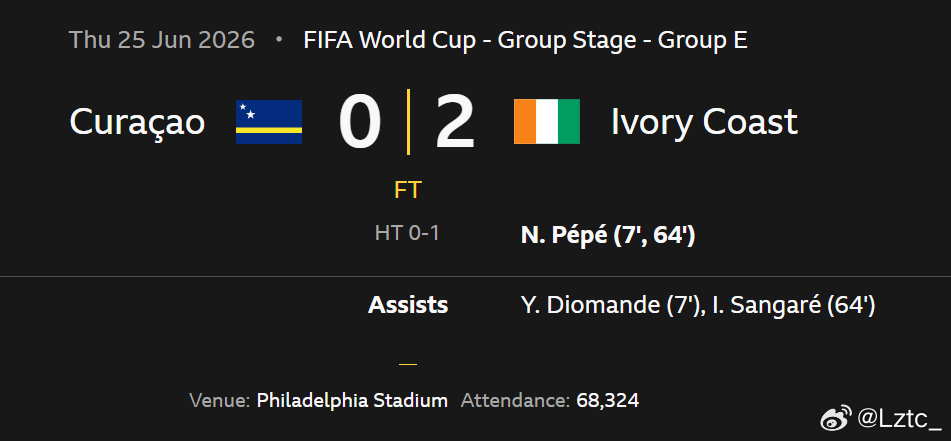The height and width of the screenshot is (441, 951).
Task: Open the @Lztc_ Weibo handle
Action: 900,418
